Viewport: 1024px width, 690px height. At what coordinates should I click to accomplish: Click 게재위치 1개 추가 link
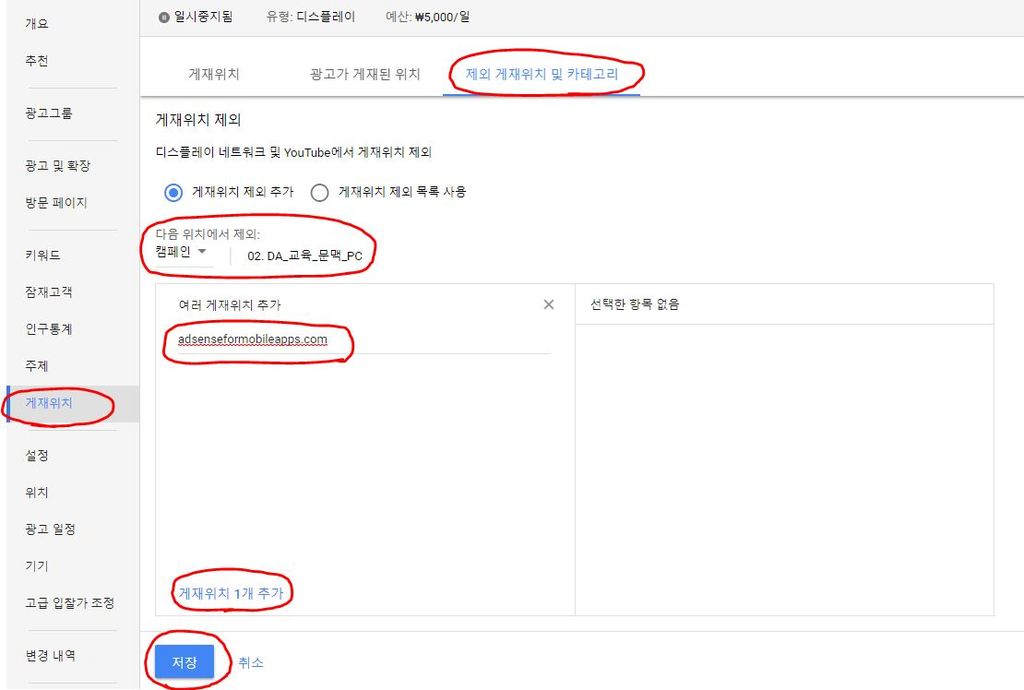coord(231,593)
